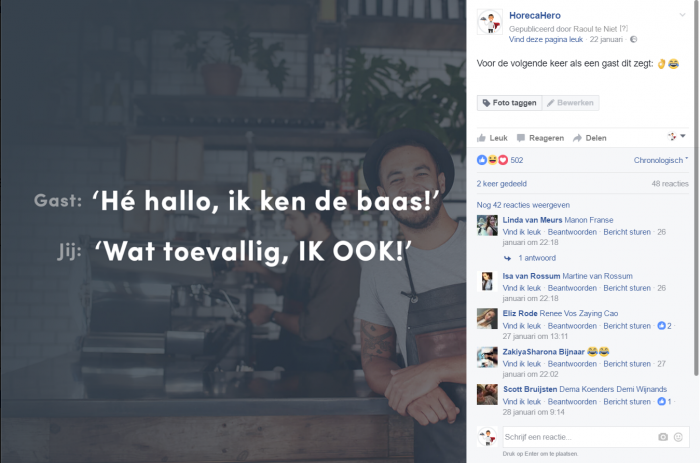Click the Delen share arrow icon

coord(577,138)
